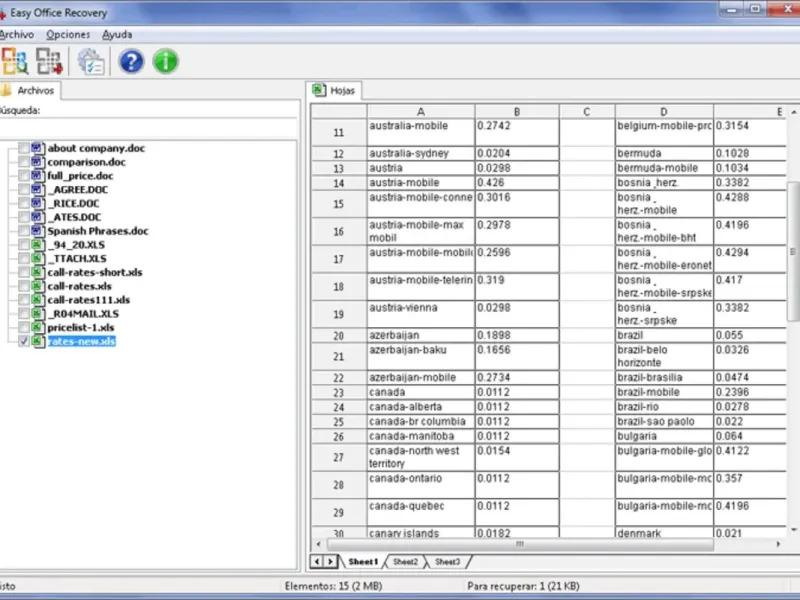Tick the checkbox for Spanish Phrases.doc

tap(23, 231)
